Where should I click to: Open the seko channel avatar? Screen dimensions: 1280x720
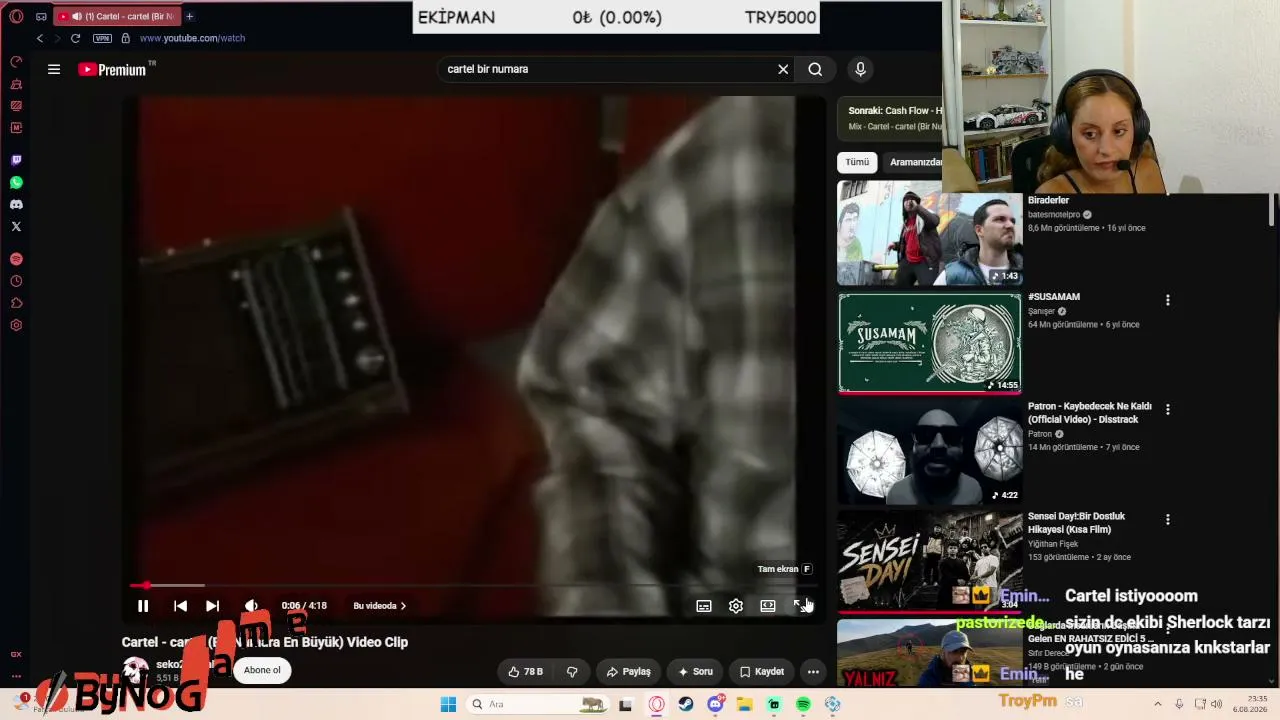tap(135, 670)
